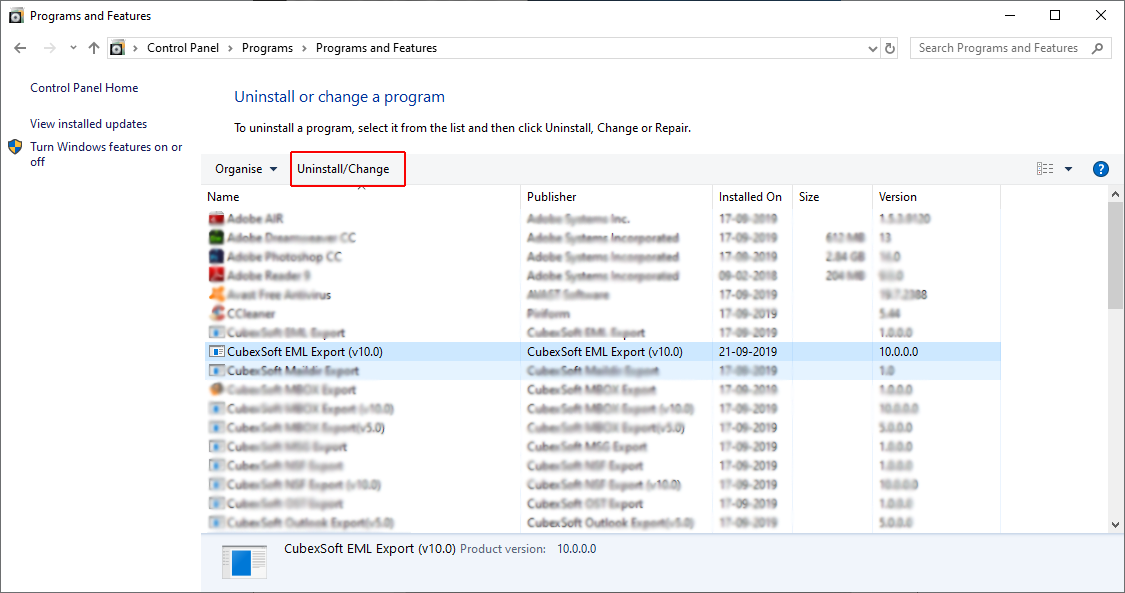
Task: Open the Organise menu
Action: (245, 169)
